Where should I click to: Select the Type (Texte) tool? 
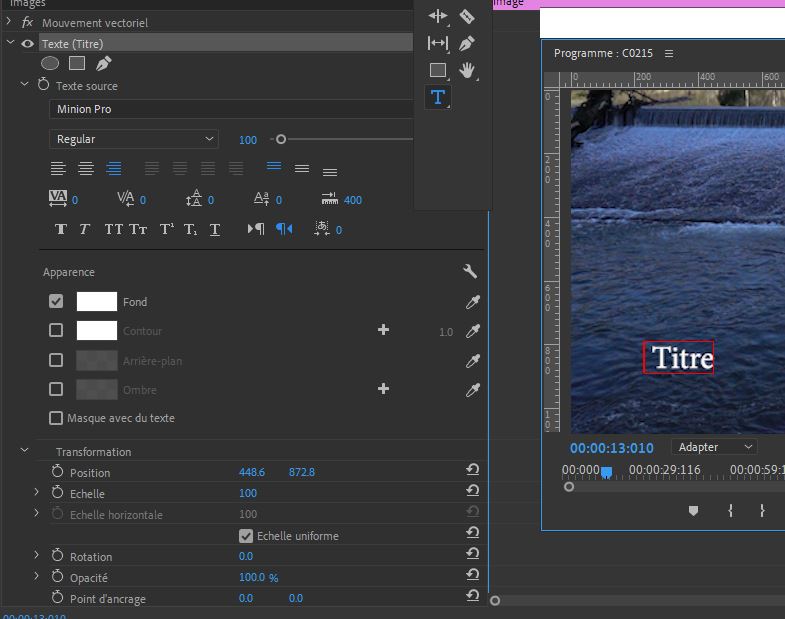438,97
